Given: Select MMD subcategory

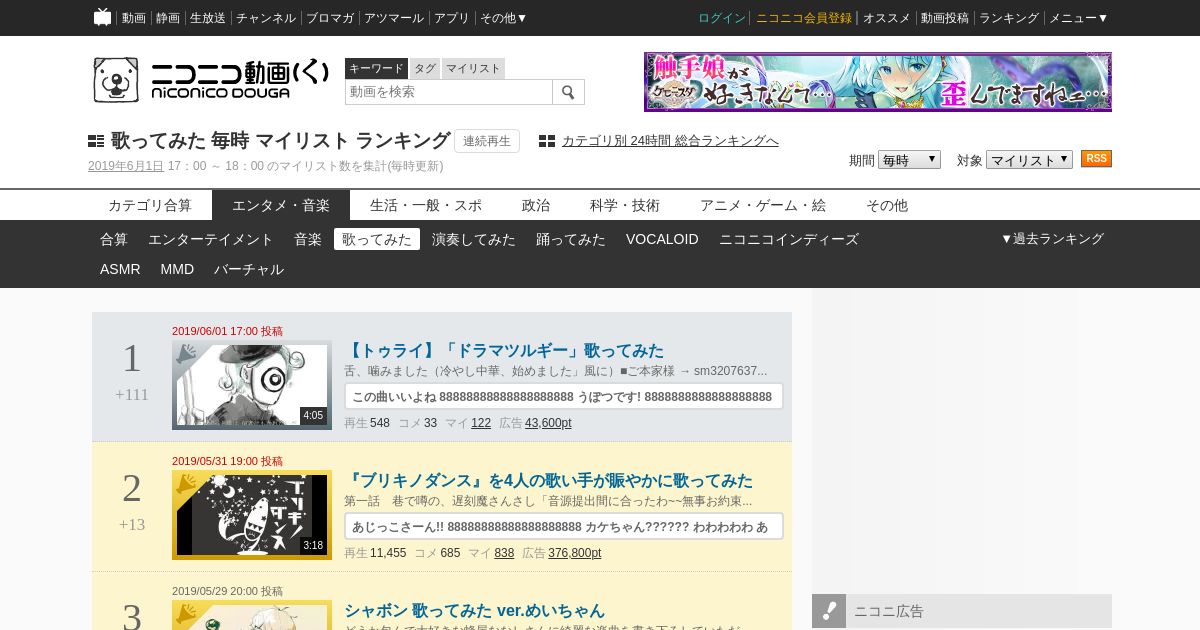Looking at the screenshot, I should click(x=177, y=269).
